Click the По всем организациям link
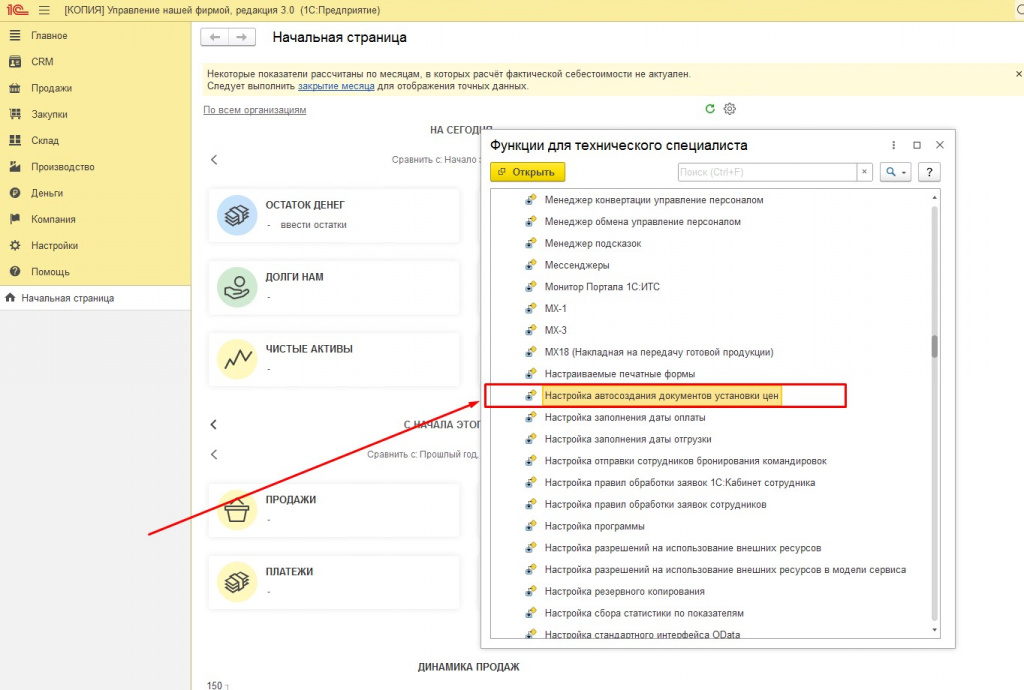1024x690 pixels. tap(255, 110)
